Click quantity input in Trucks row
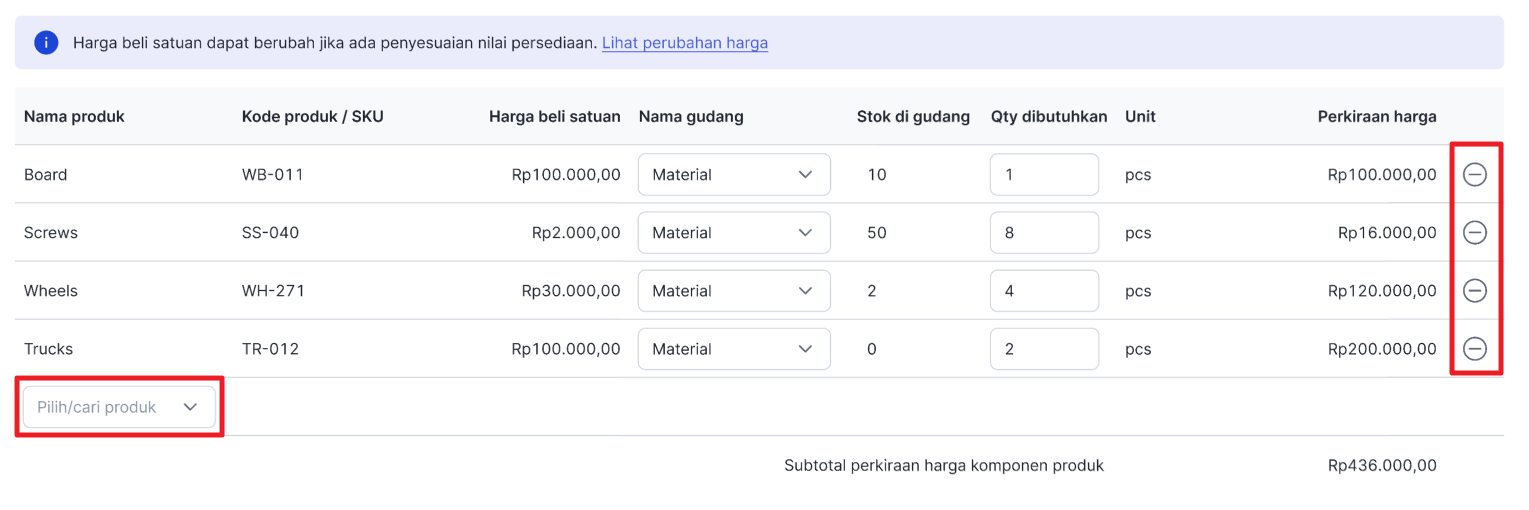Image resolution: width=1529 pixels, height=510 pixels. click(1043, 349)
